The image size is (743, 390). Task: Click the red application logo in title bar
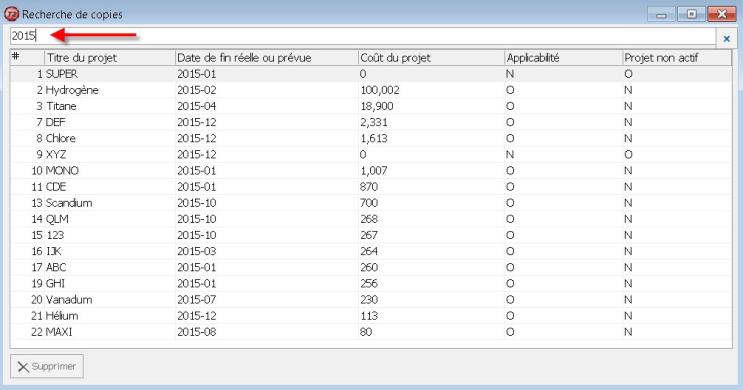click(x=11, y=14)
